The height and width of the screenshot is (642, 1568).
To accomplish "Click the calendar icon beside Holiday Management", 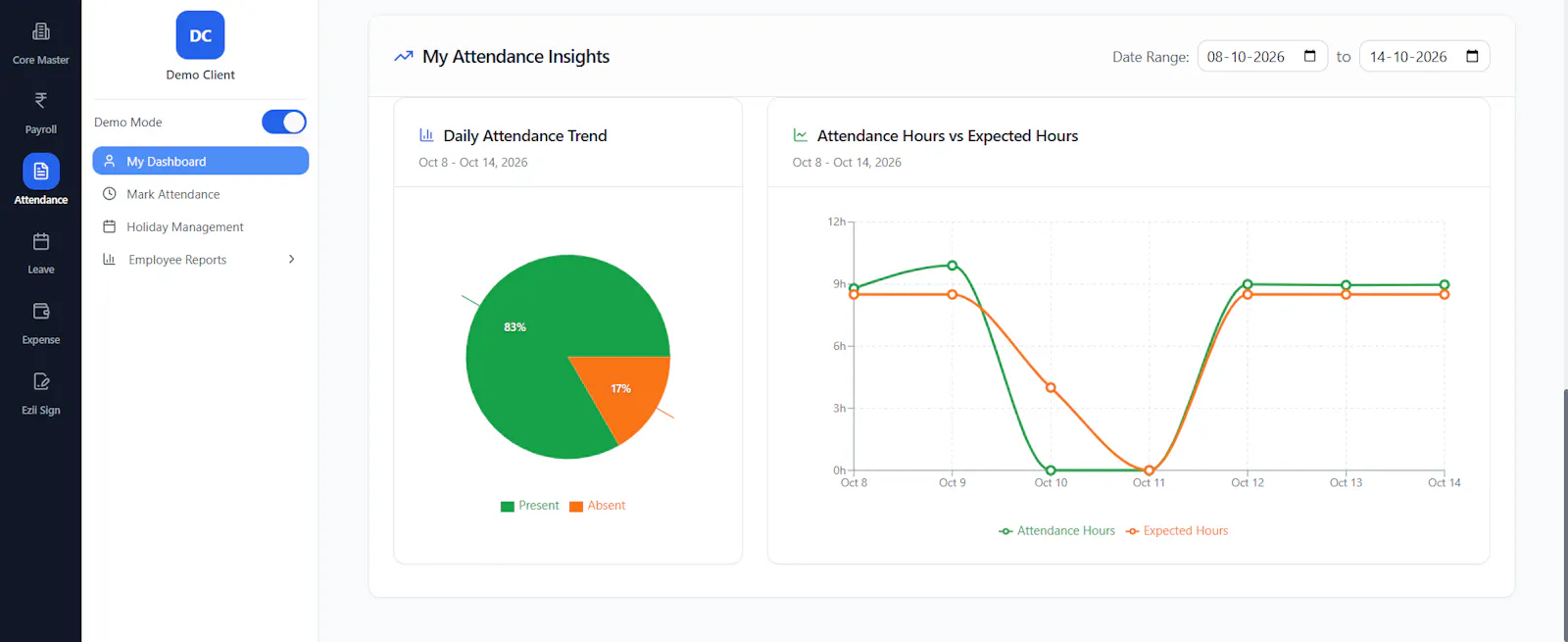I will (110, 226).
